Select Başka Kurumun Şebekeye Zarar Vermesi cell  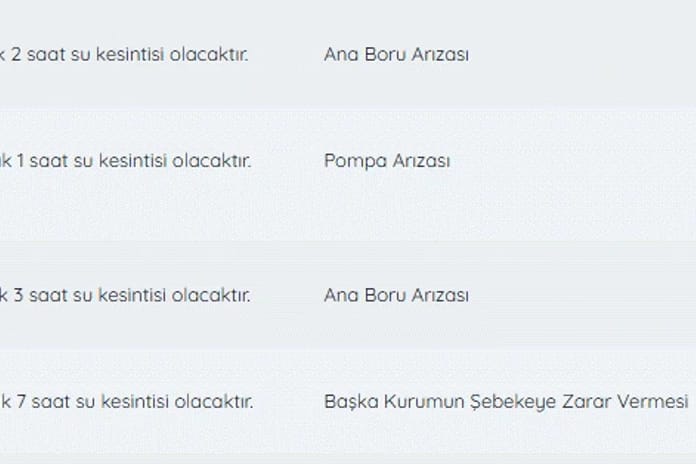[505, 401]
